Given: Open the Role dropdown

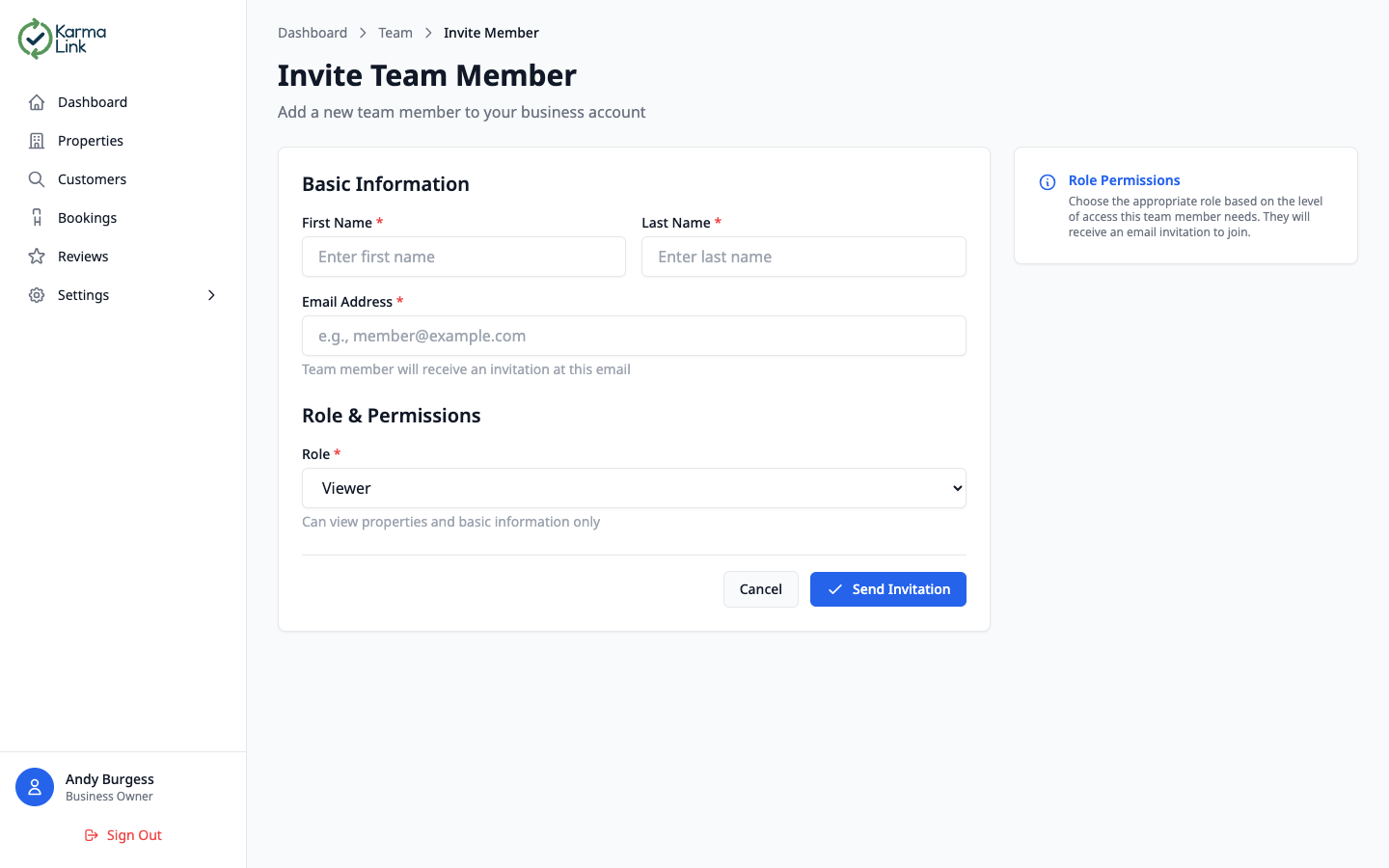Looking at the screenshot, I should (x=634, y=488).
